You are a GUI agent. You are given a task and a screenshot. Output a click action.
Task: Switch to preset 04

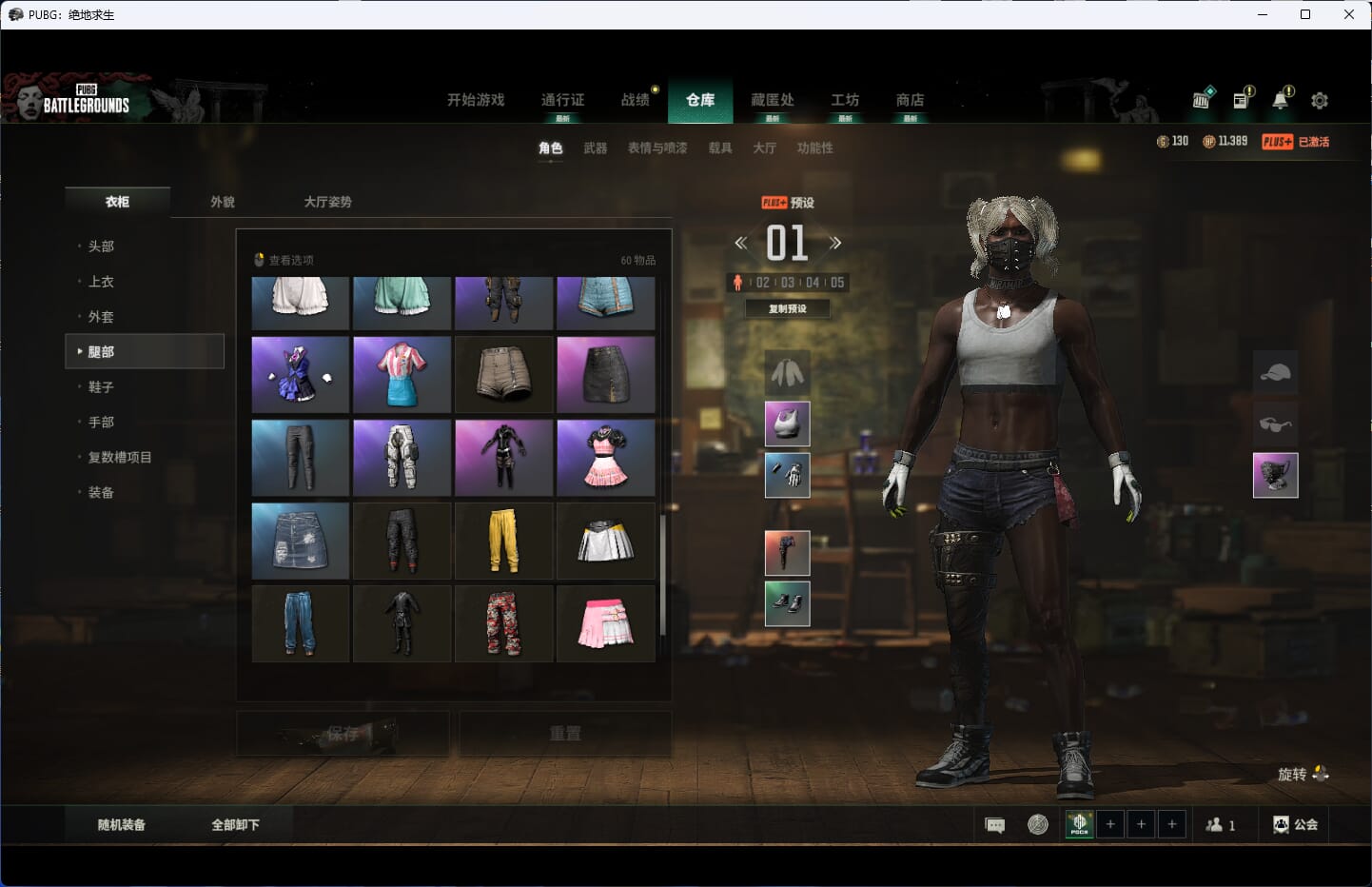pos(813,283)
